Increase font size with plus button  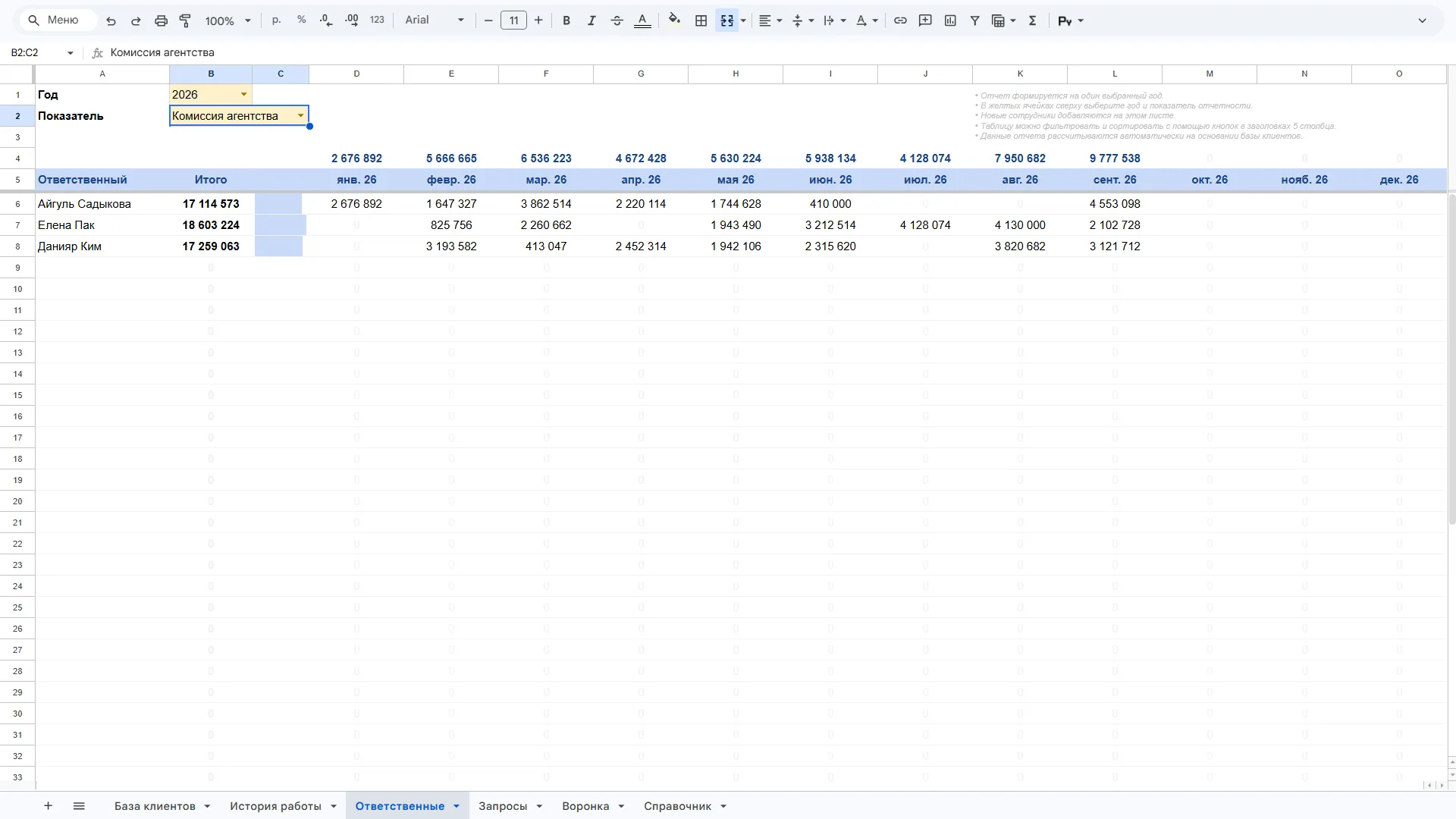coord(538,20)
